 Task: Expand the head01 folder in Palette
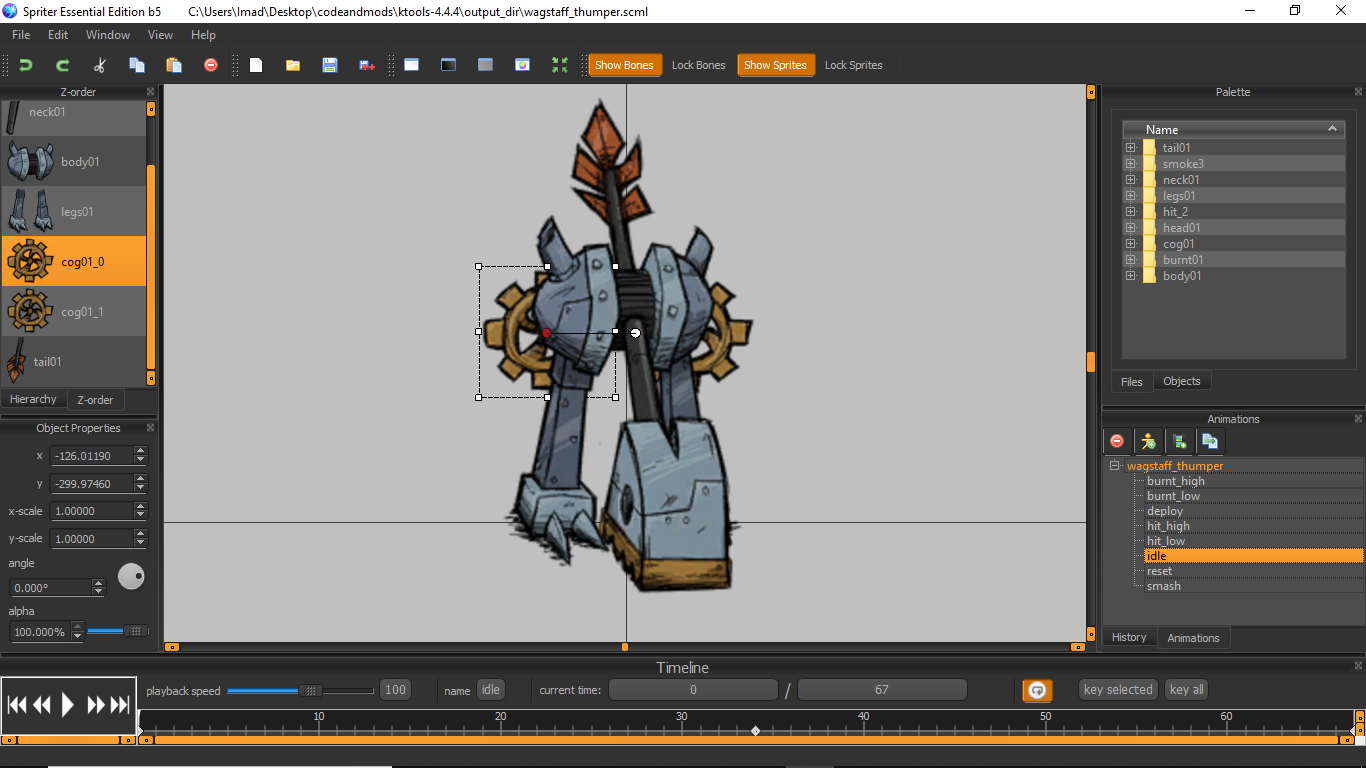coord(1131,228)
